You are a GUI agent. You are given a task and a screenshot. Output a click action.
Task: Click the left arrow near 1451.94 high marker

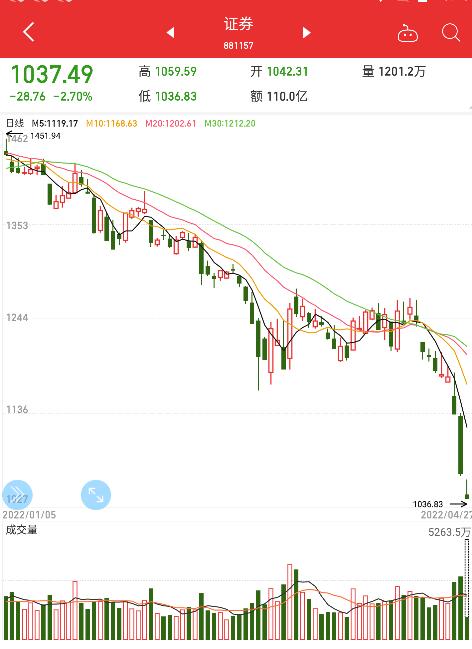(x=14, y=134)
